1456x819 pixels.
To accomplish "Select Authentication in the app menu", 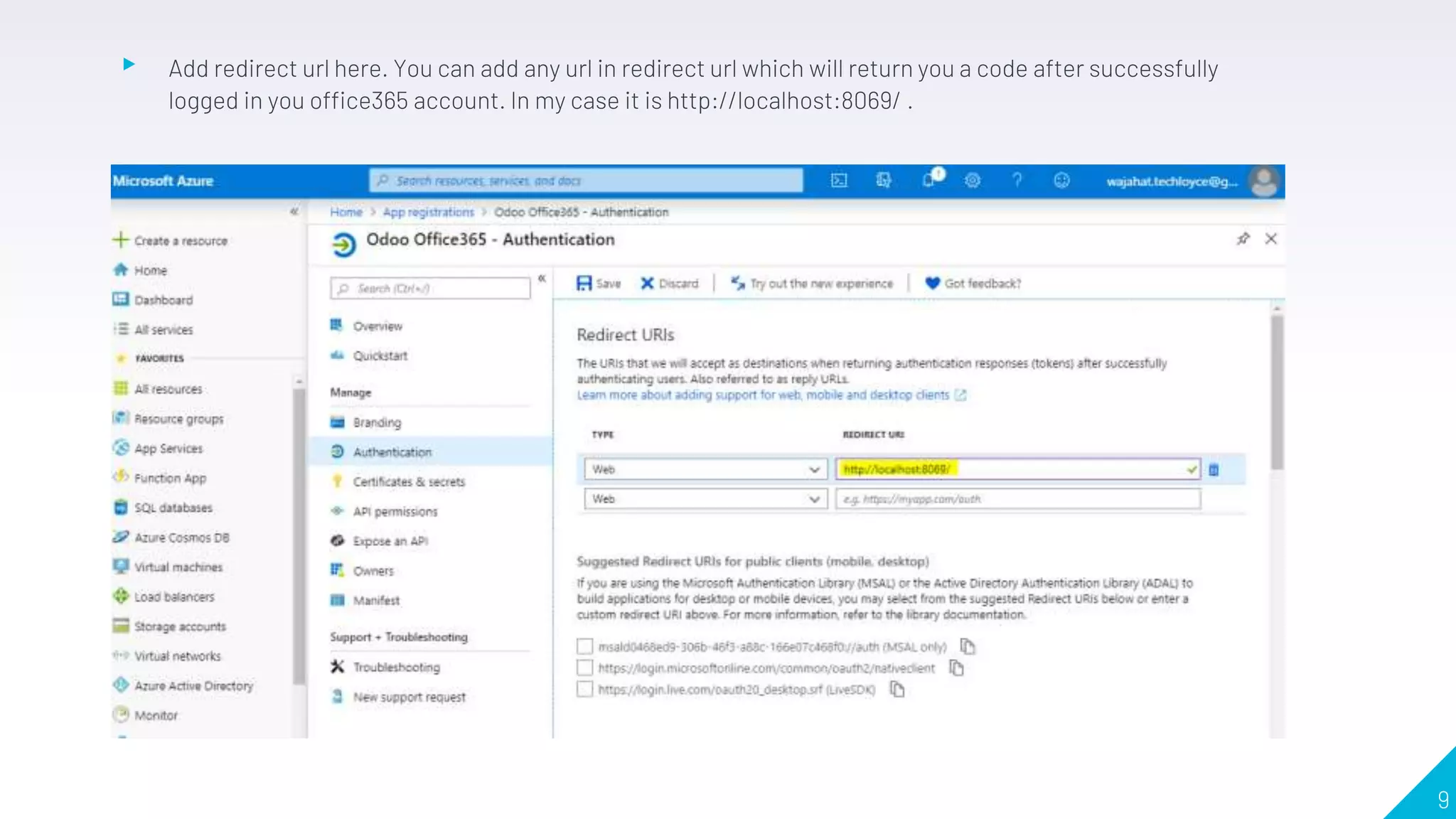I will (430, 452).
